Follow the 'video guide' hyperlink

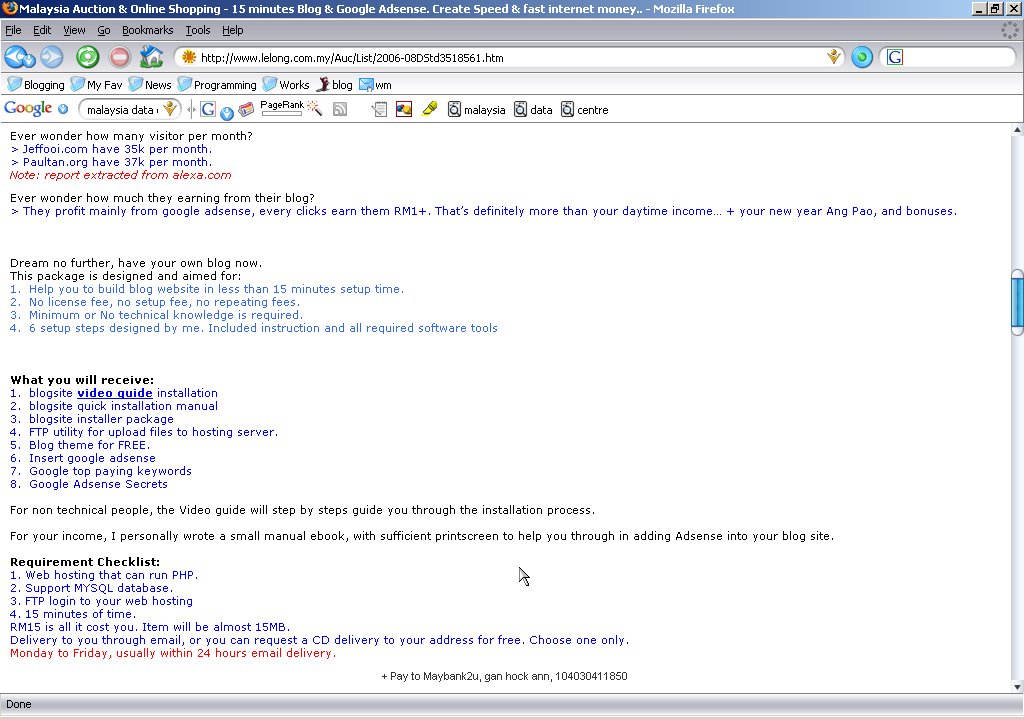point(115,393)
